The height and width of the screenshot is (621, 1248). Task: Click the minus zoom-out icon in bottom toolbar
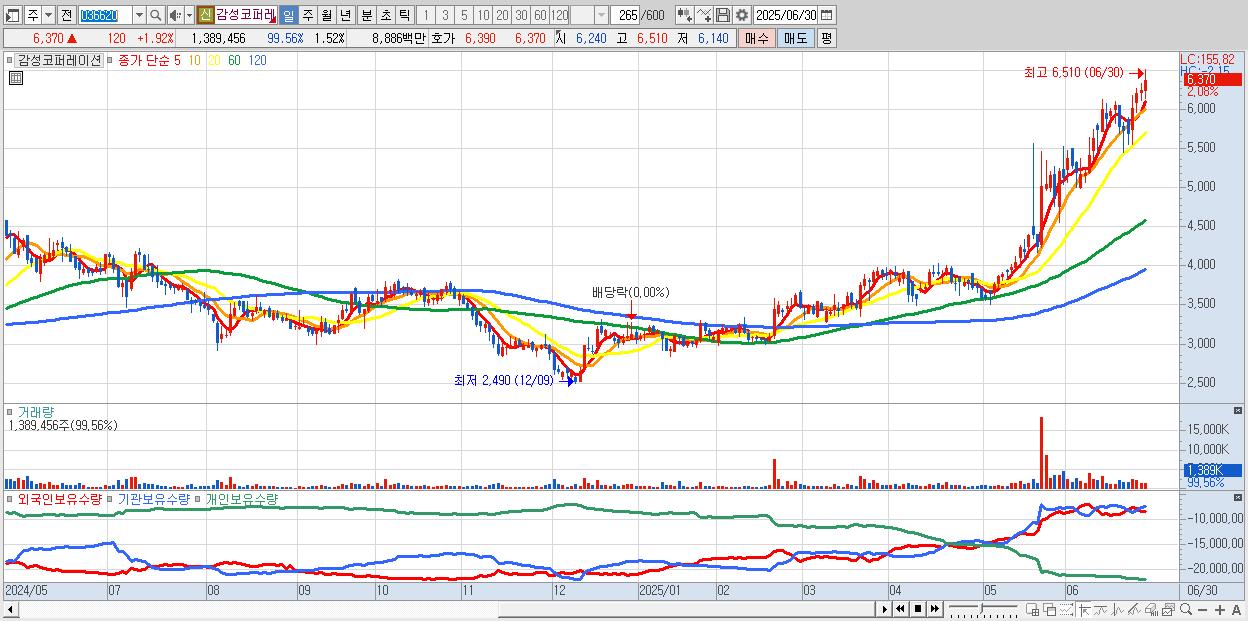tap(1203, 610)
